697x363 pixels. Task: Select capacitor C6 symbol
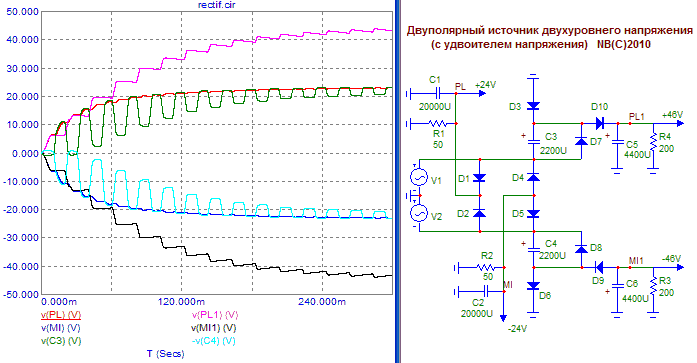[617, 286]
